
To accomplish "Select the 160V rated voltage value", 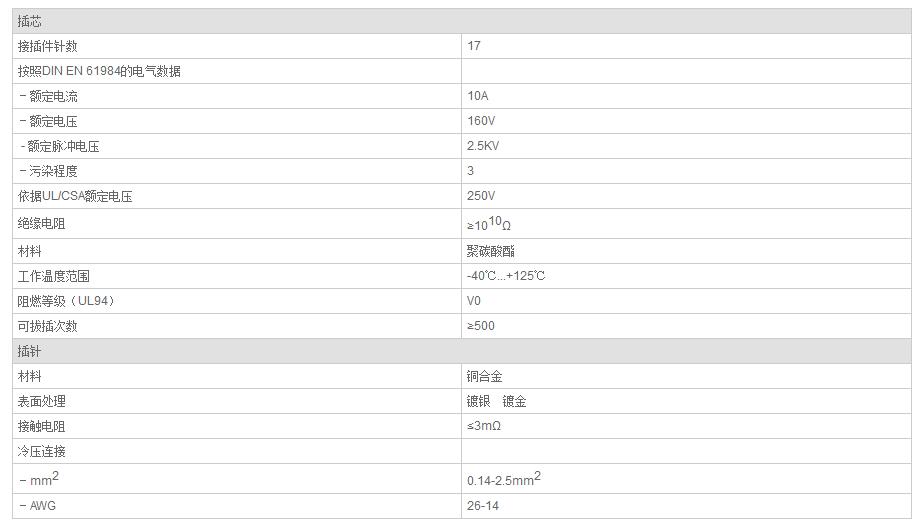I will 481,121.
